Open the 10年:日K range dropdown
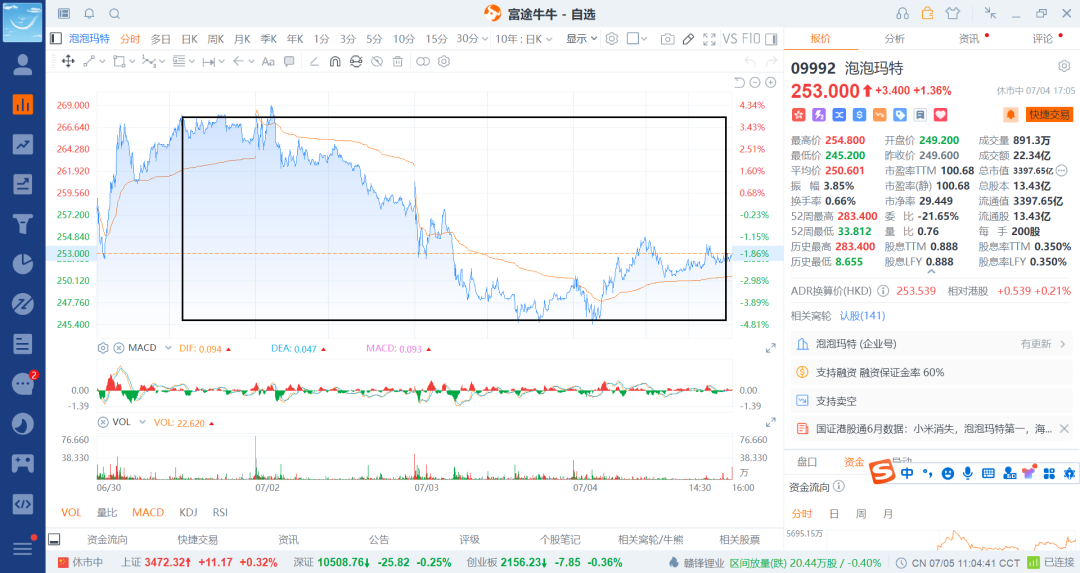Viewport: 1080px width, 573px height. [x=524, y=39]
